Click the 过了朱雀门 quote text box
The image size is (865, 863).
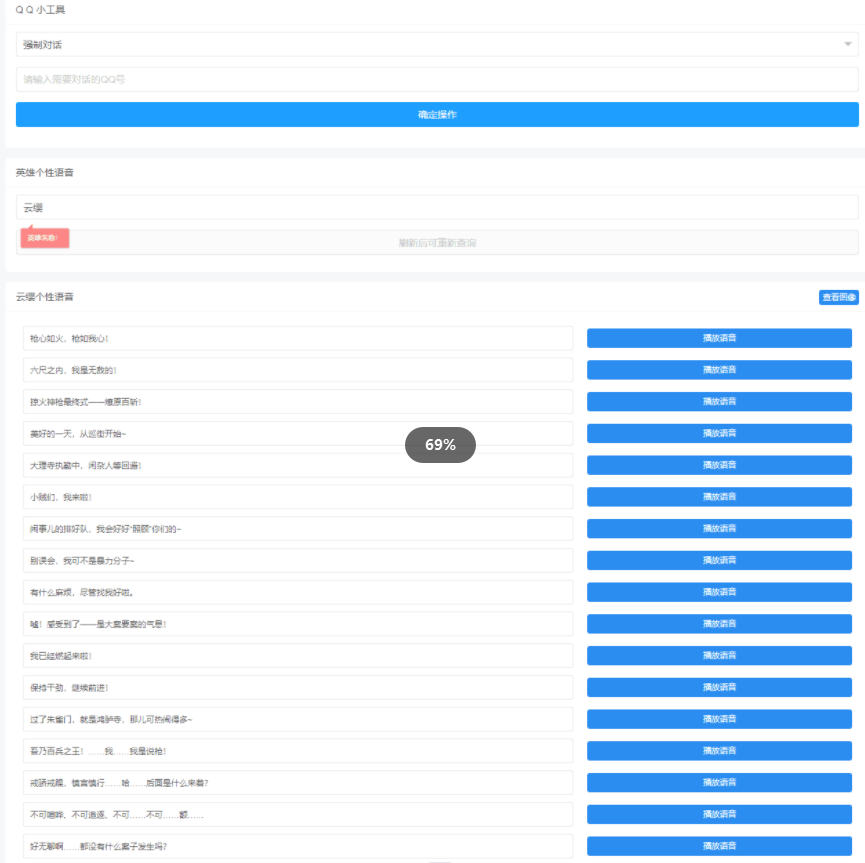297,719
